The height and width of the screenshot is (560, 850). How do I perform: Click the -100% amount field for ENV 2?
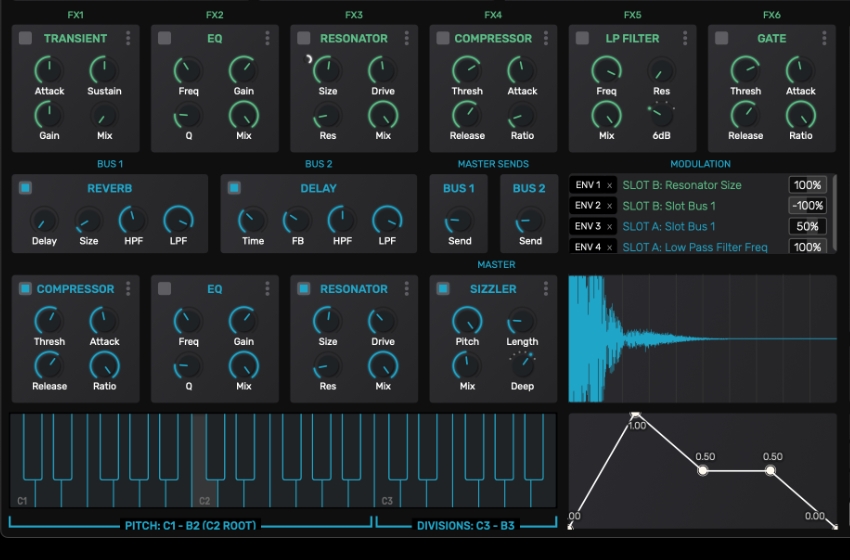[x=807, y=206]
